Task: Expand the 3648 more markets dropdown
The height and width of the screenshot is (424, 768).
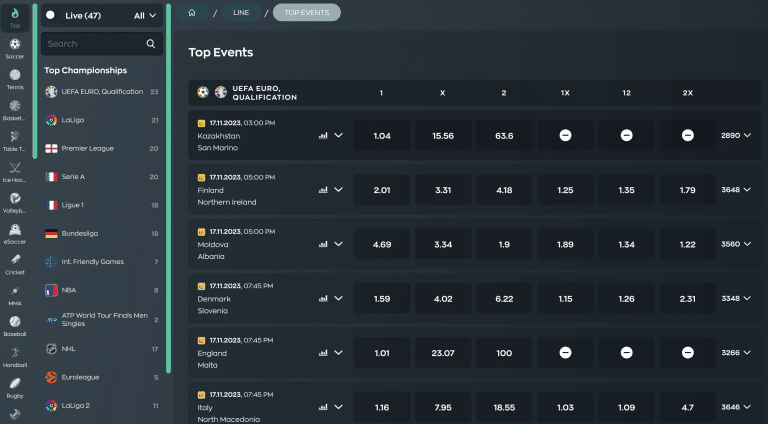Action: pos(736,190)
